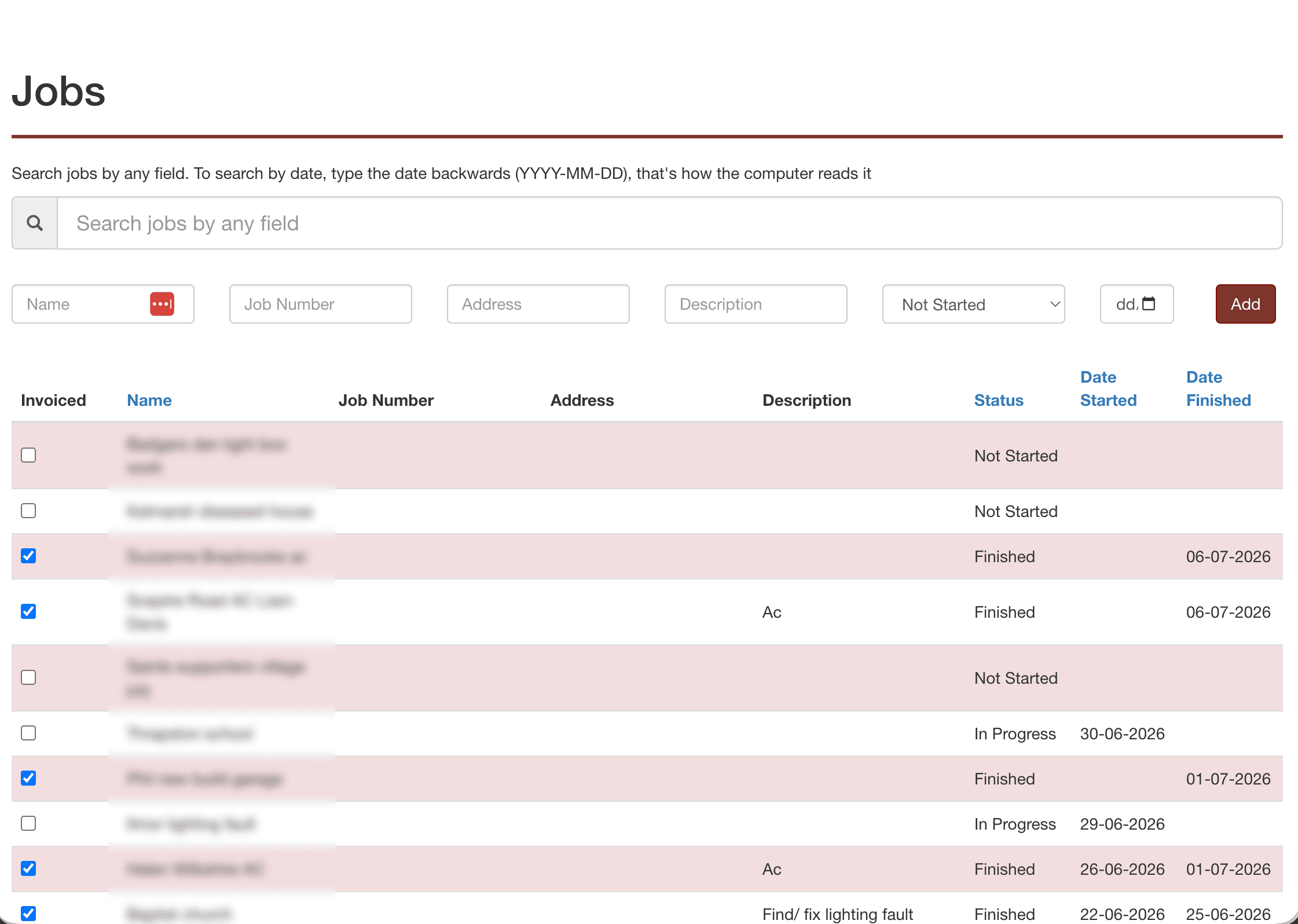Click the '26-06-2026' date started cell
1298x924 pixels.
tap(1122, 869)
